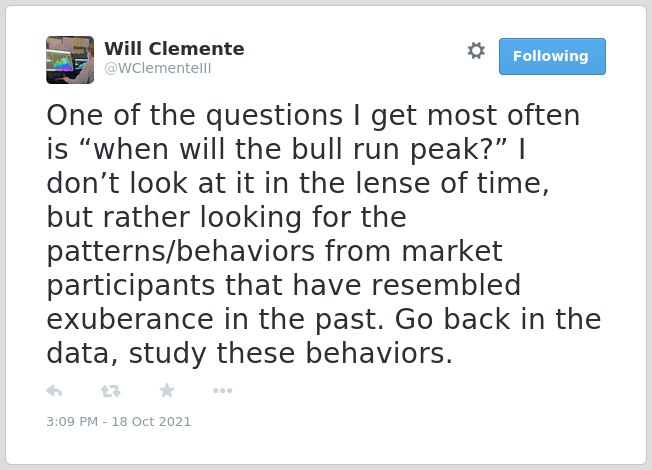Open the three-dots more options icon
This screenshot has height=470, width=652.
tap(222, 391)
